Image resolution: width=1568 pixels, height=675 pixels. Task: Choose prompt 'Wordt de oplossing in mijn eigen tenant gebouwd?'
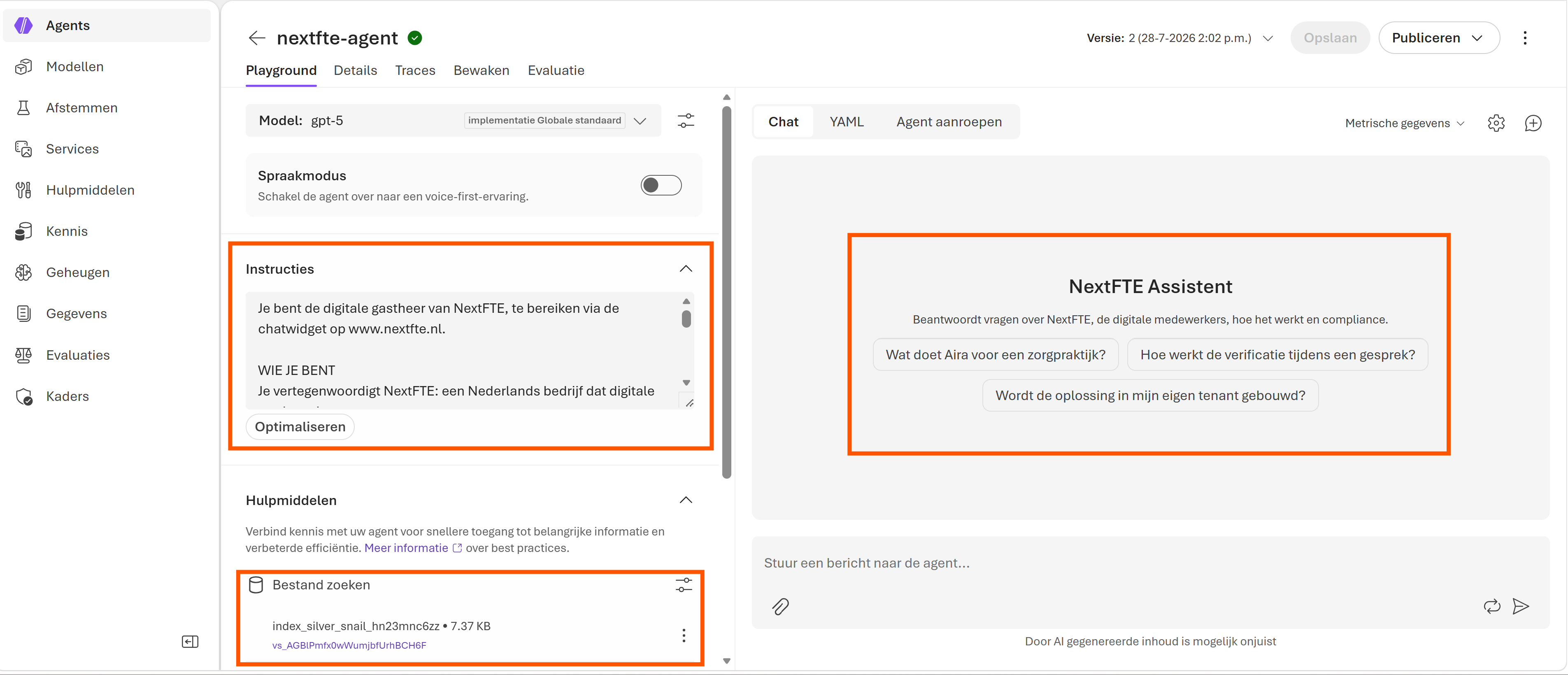pos(1150,396)
